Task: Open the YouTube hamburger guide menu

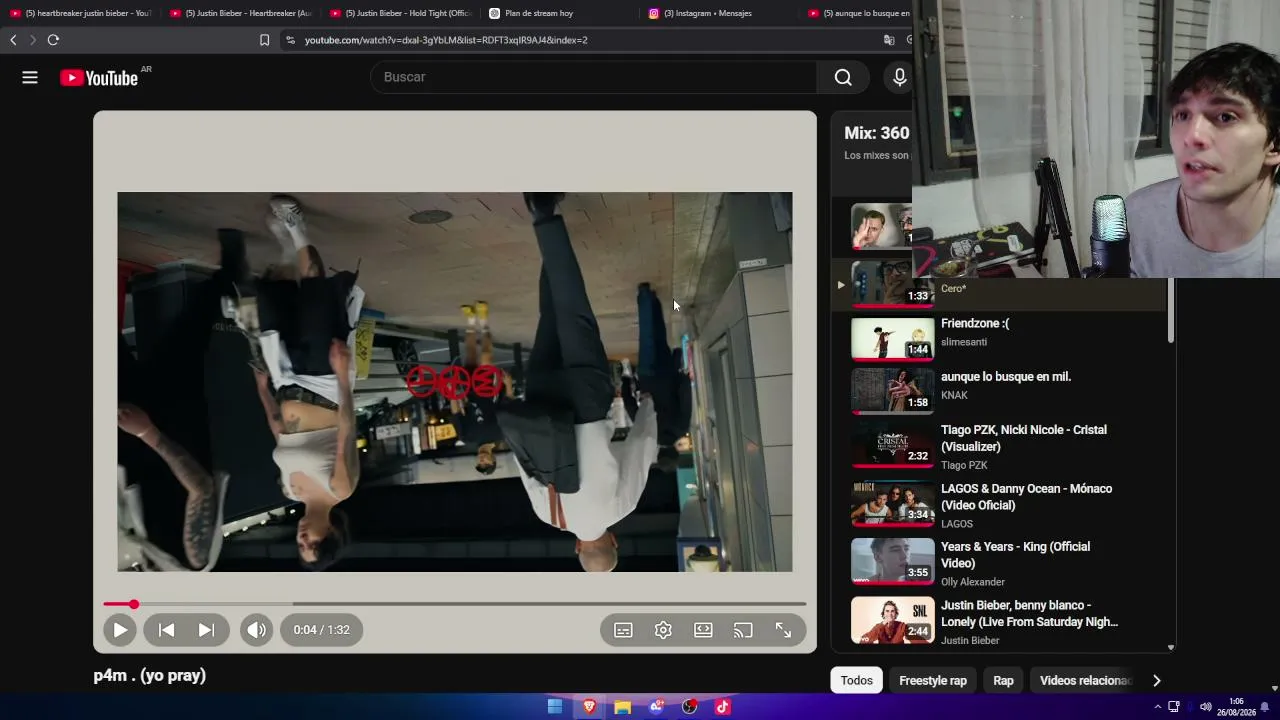Action: [x=30, y=77]
